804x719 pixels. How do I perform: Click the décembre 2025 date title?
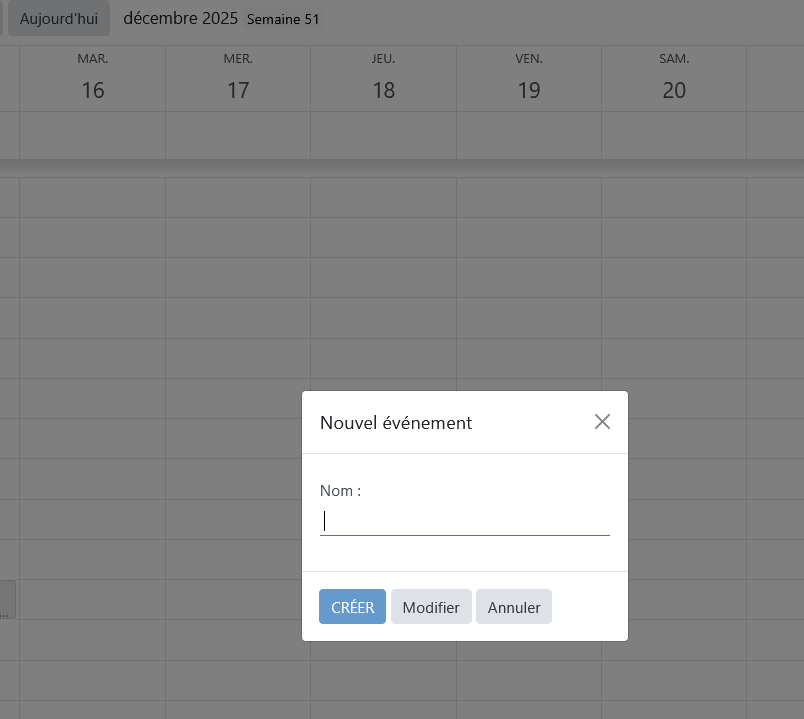180,19
